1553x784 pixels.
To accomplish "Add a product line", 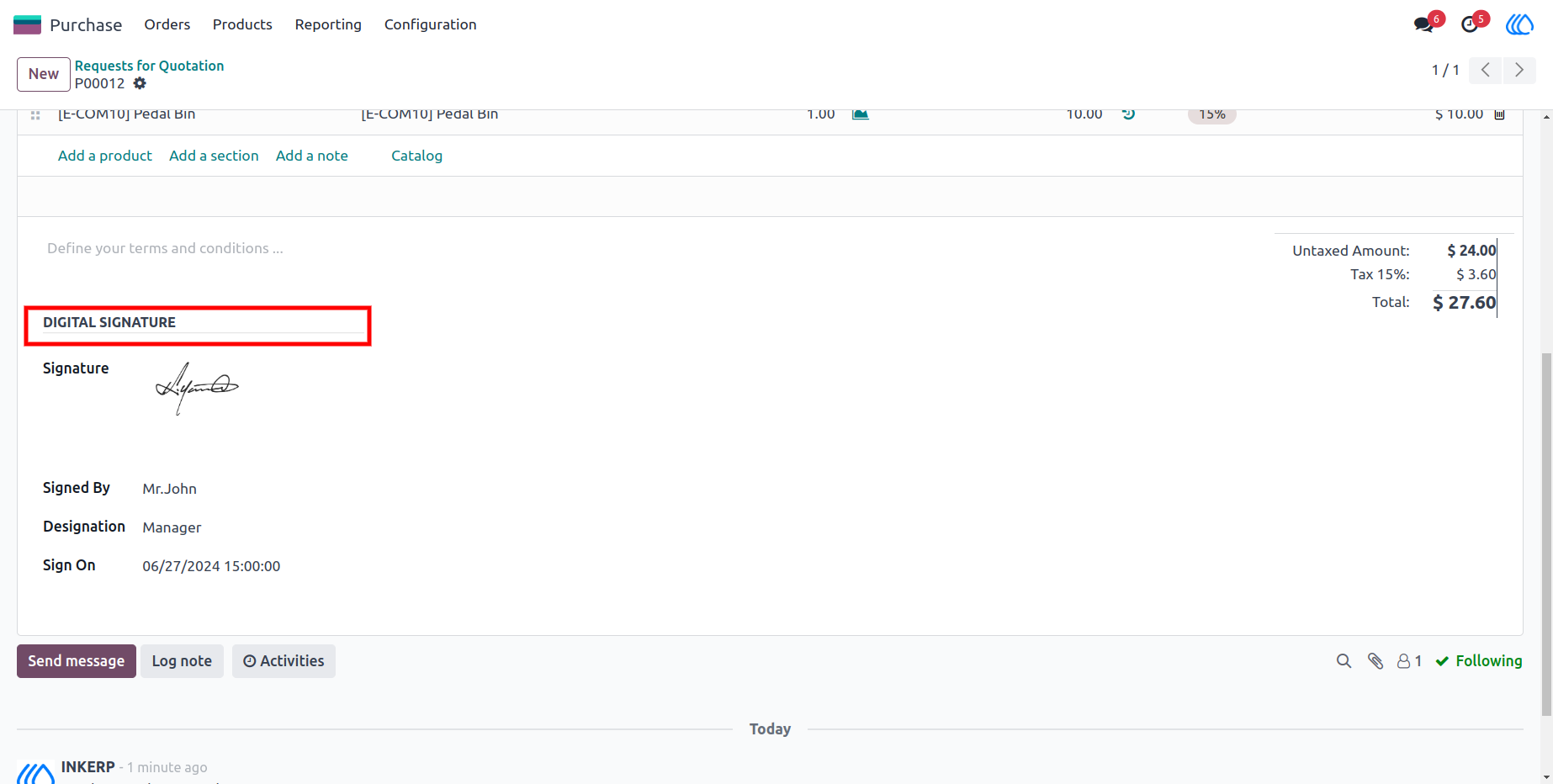I will click(105, 156).
